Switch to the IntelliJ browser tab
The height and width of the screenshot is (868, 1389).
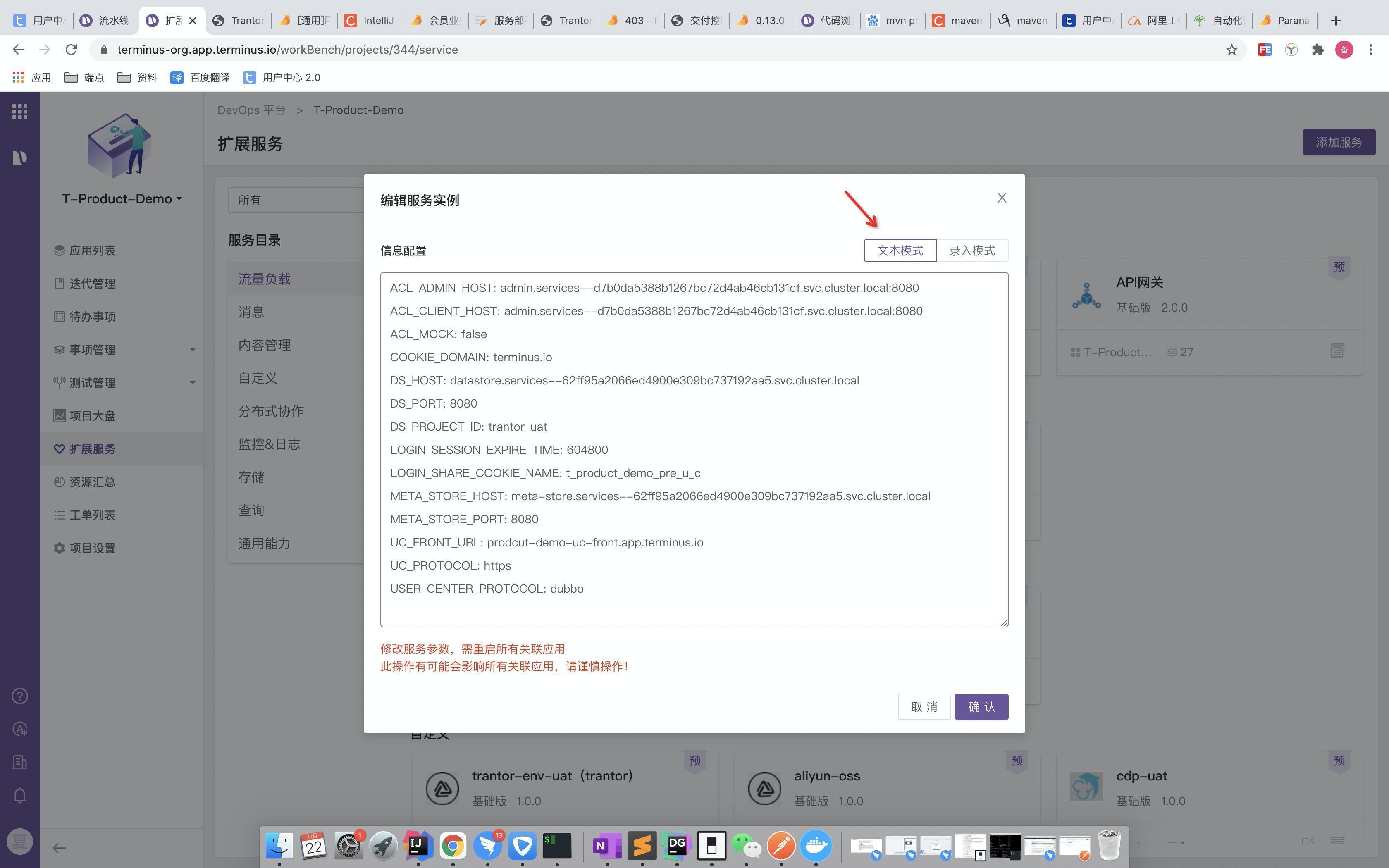(370, 21)
